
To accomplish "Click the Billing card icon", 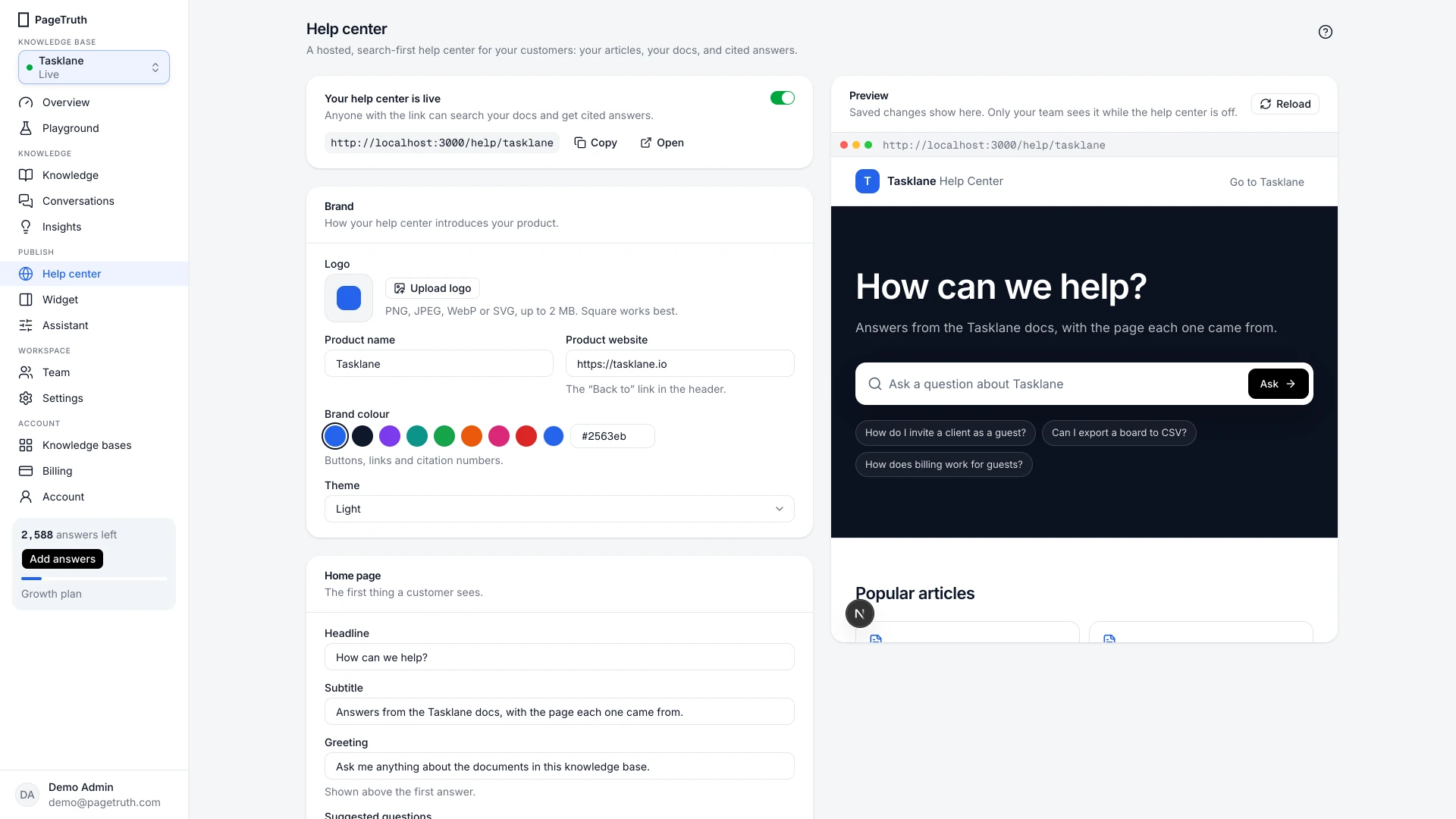I will click(26, 471).
